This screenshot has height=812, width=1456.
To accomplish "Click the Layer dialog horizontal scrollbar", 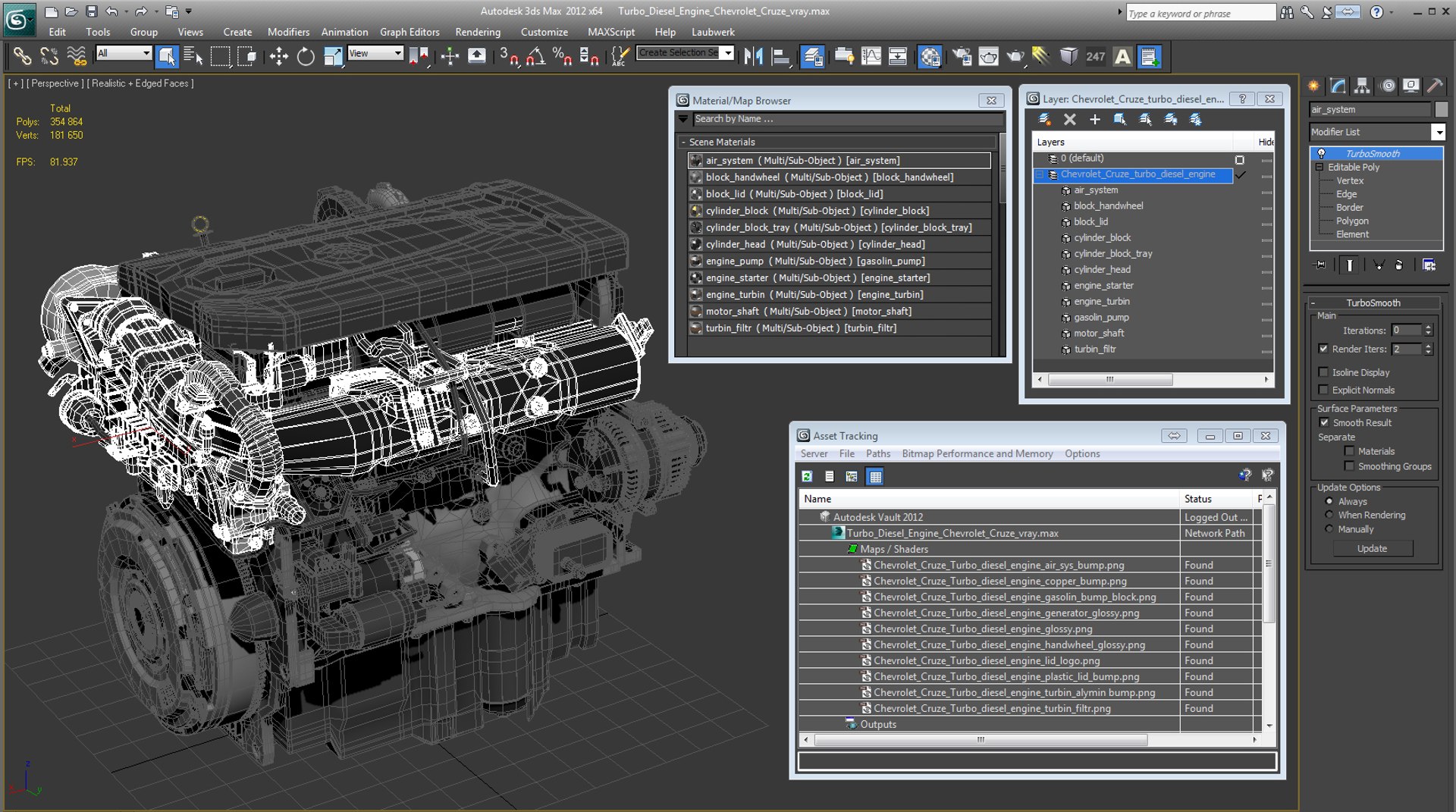I will tap(1110, 379).
